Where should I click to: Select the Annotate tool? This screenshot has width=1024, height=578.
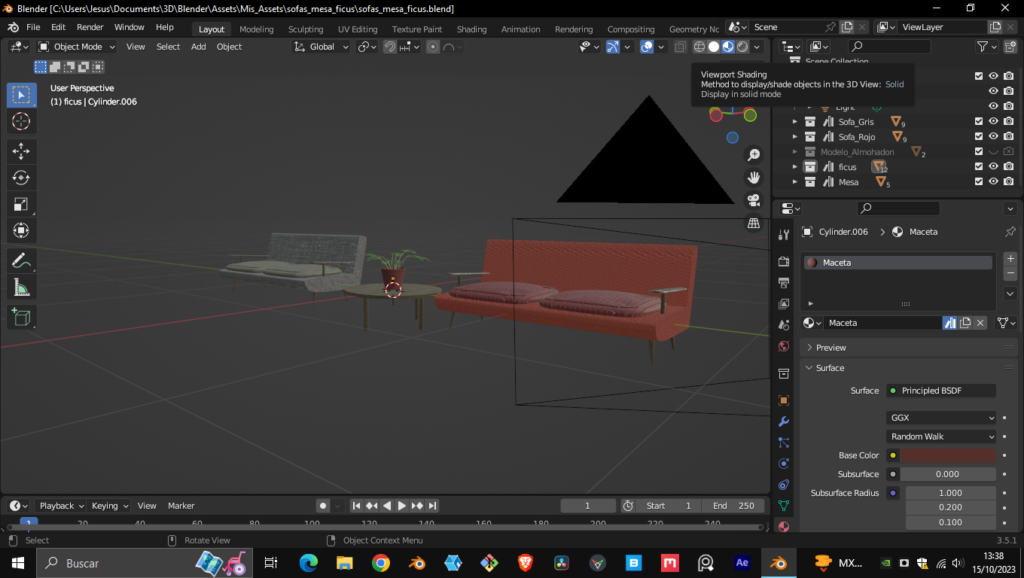(x=21, y=261)
